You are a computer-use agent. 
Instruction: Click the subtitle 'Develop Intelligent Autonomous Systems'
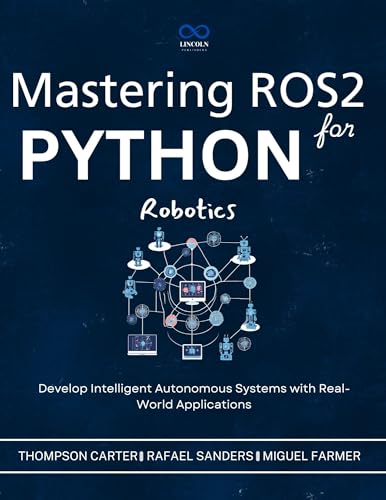point(161,389)
